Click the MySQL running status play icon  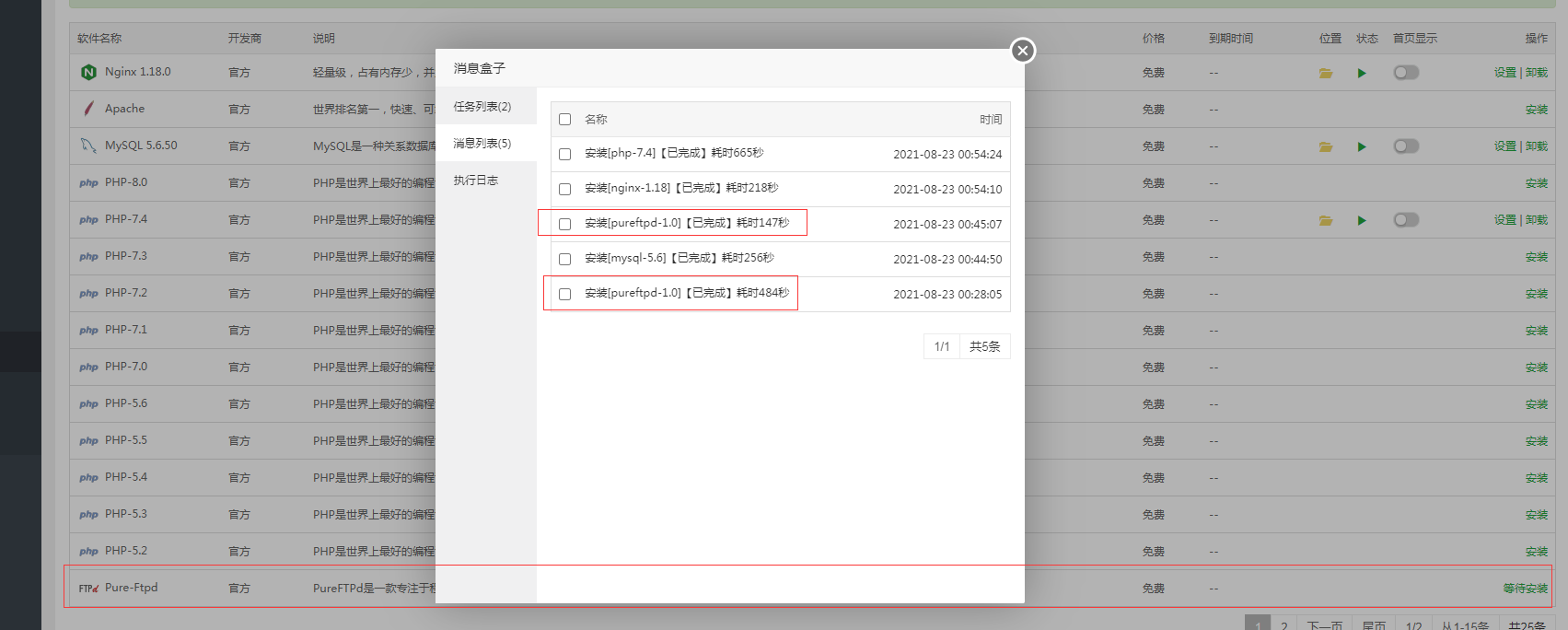pyautogui.click(x=1362, y=146)
